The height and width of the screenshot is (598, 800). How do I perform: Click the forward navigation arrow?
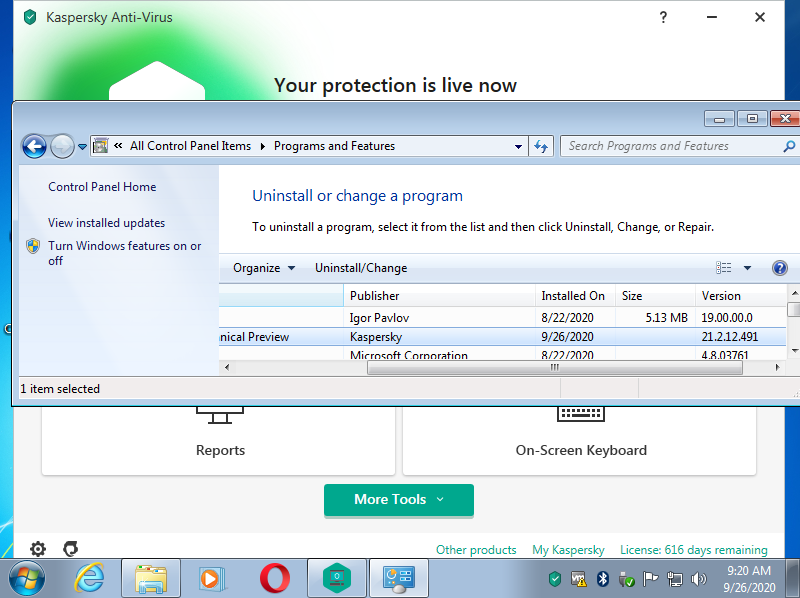click(x=62, y=147)
